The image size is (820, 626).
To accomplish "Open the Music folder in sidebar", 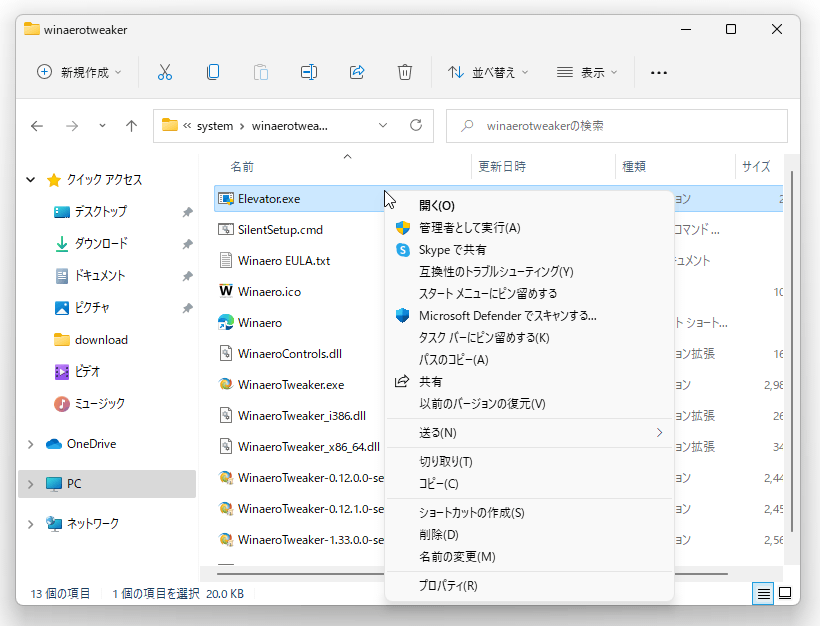I will tap(99, 404).
